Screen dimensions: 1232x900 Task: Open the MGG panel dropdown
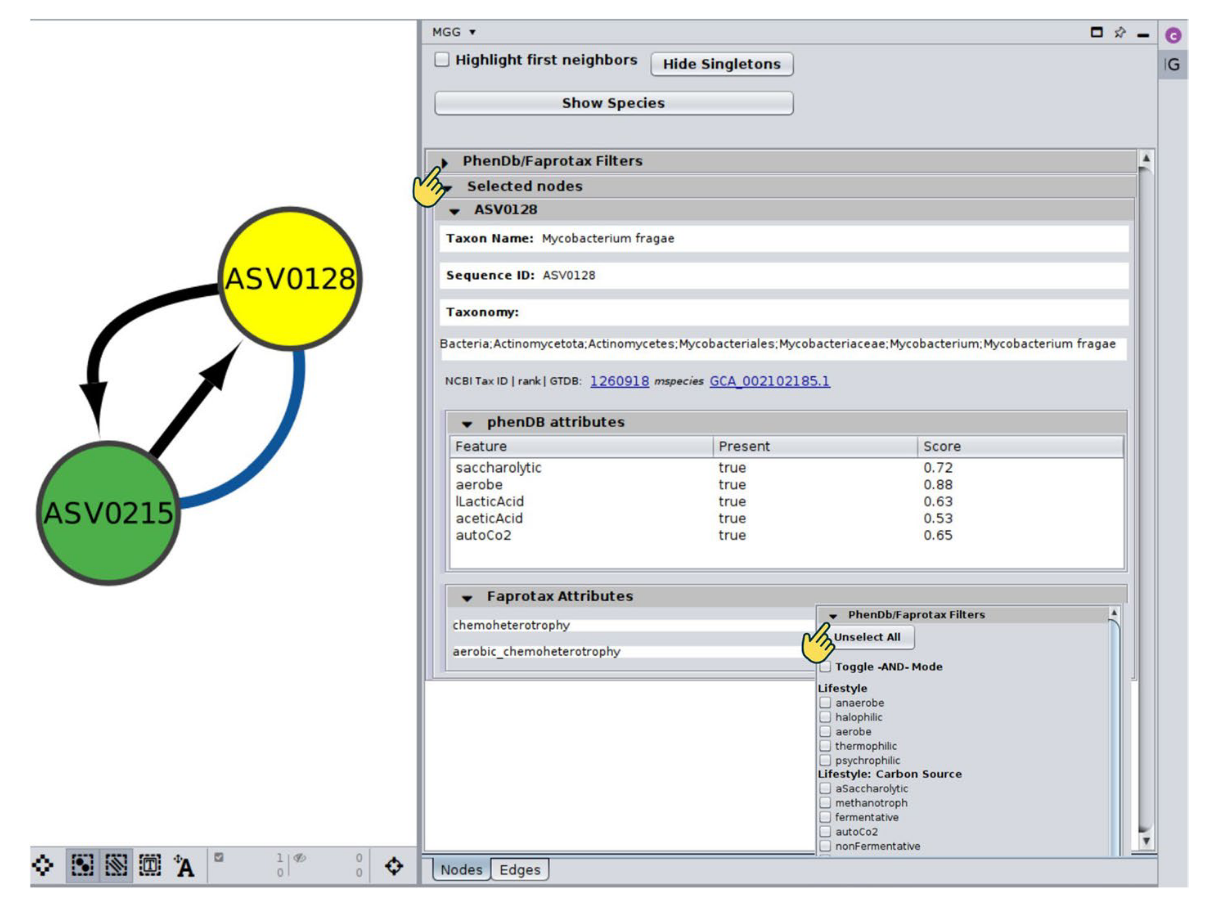pyautogui.click(x=472, y=33)
